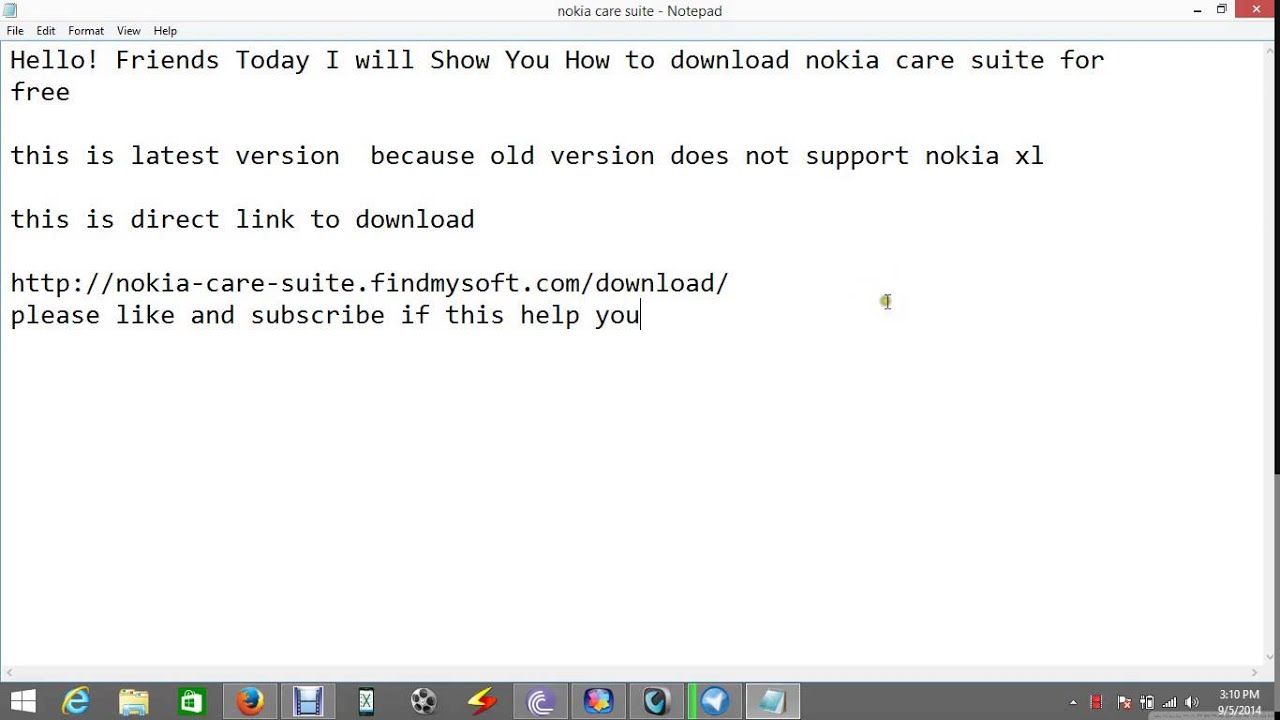Viewport: 1280px width, 720px height.
Task: Click the vertical scrollbar down arrow
Action: click(x=1272, y=656)
